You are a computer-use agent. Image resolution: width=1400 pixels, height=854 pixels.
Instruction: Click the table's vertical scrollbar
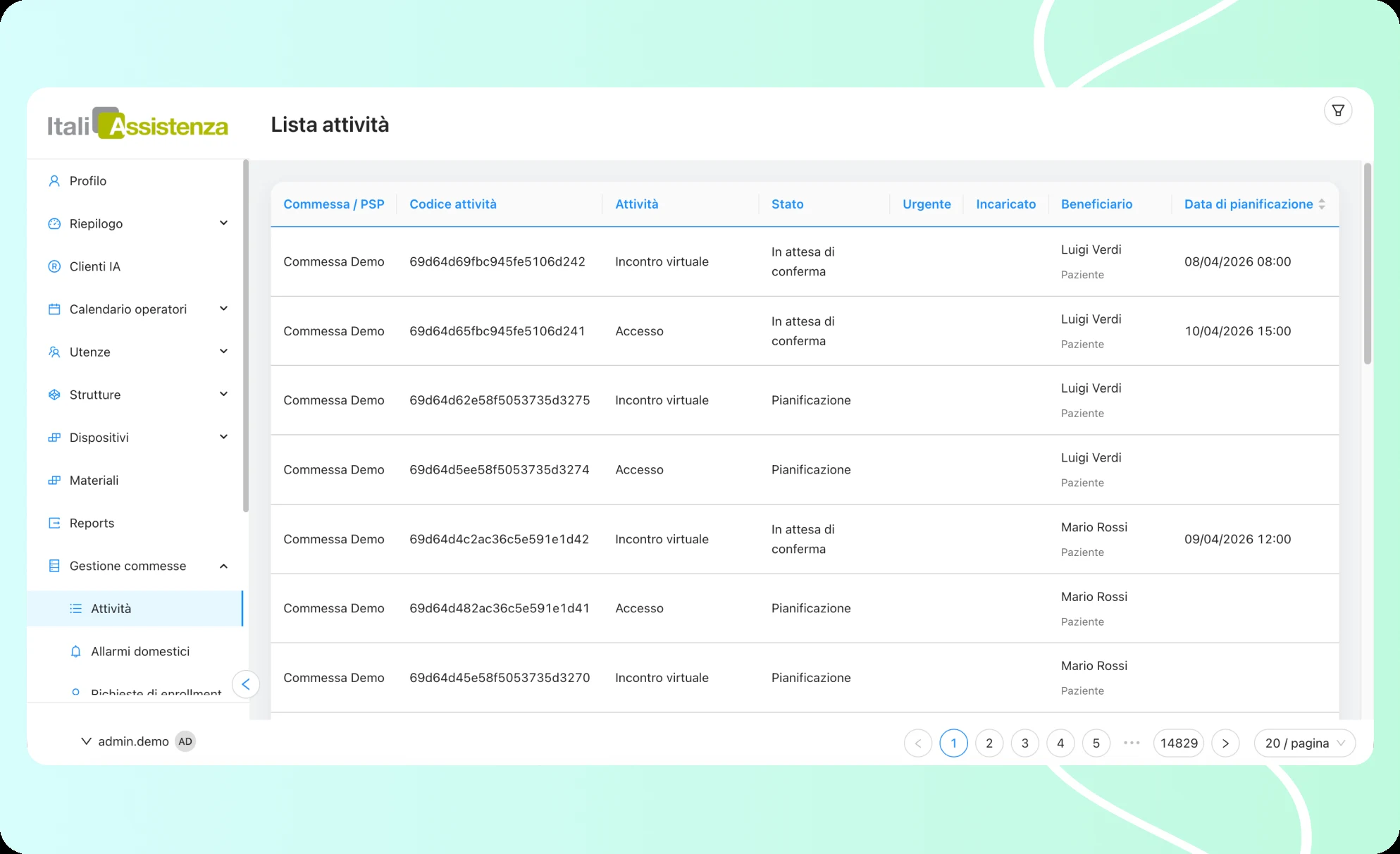[x=1368, y=264]
